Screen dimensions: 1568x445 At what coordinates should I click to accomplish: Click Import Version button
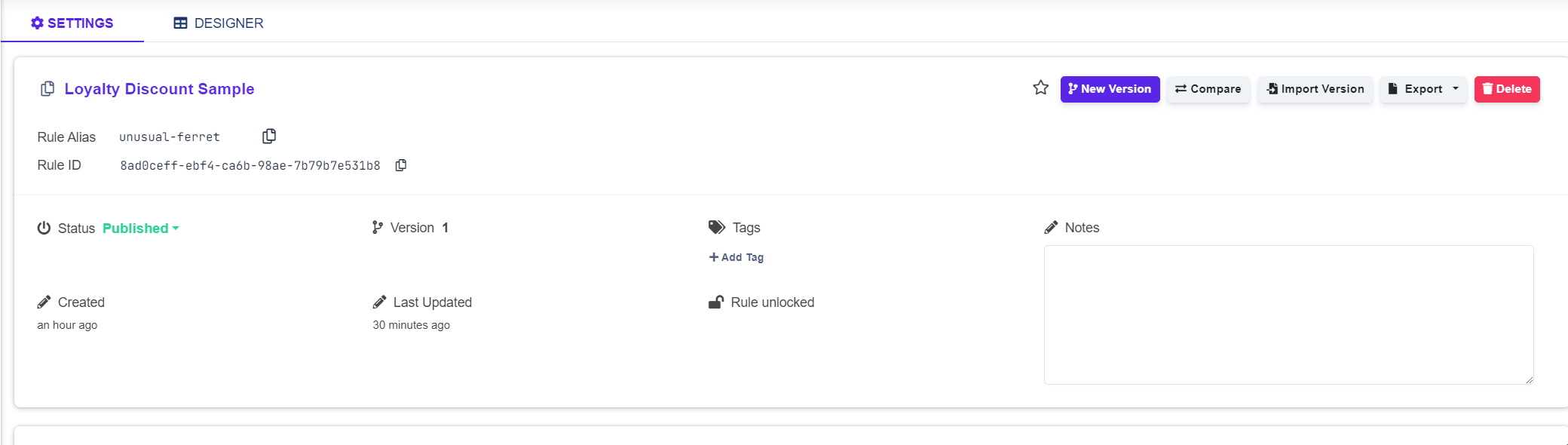pyautogui.click(x=1315, y=89)
